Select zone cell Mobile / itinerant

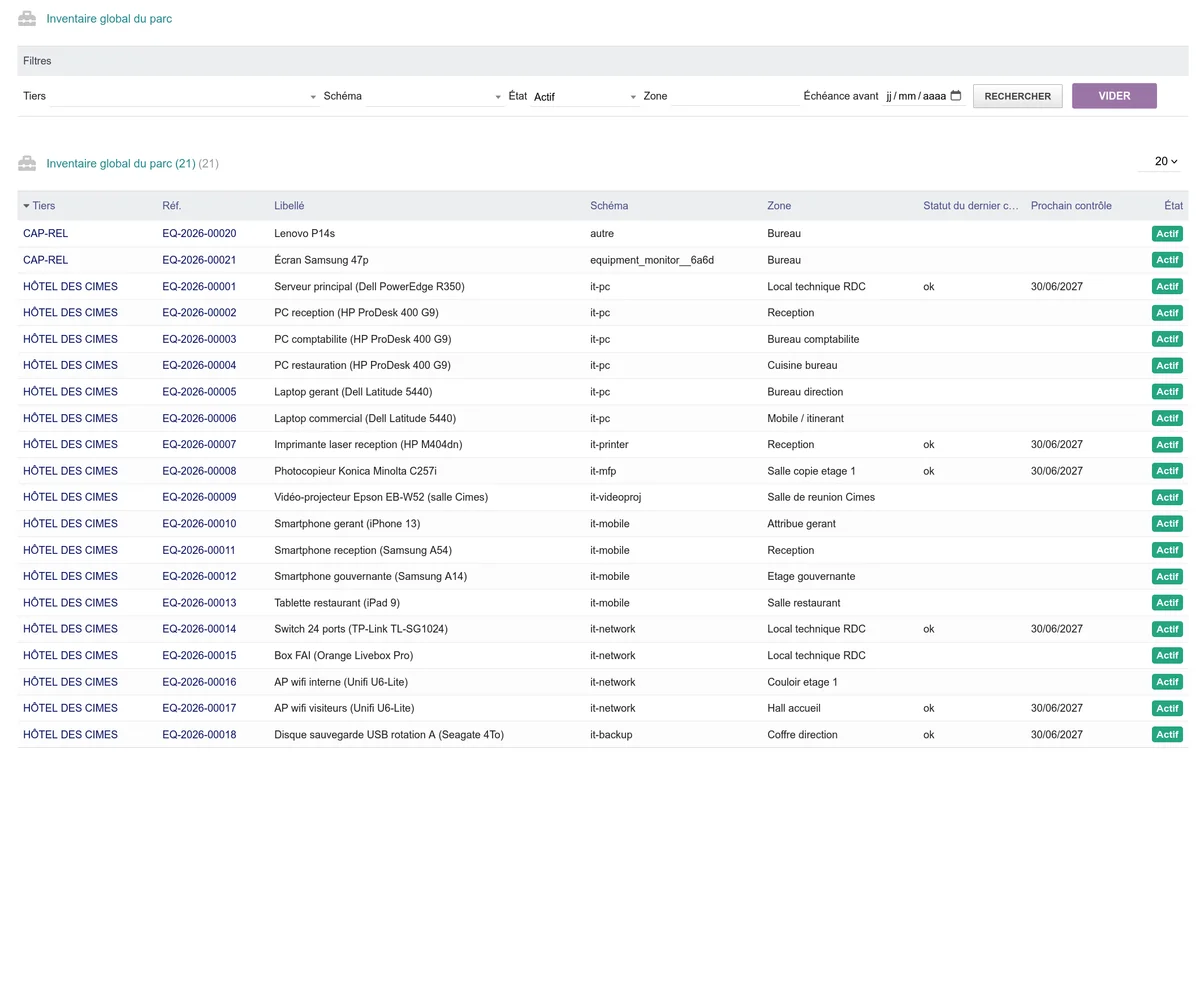(805, 418)
